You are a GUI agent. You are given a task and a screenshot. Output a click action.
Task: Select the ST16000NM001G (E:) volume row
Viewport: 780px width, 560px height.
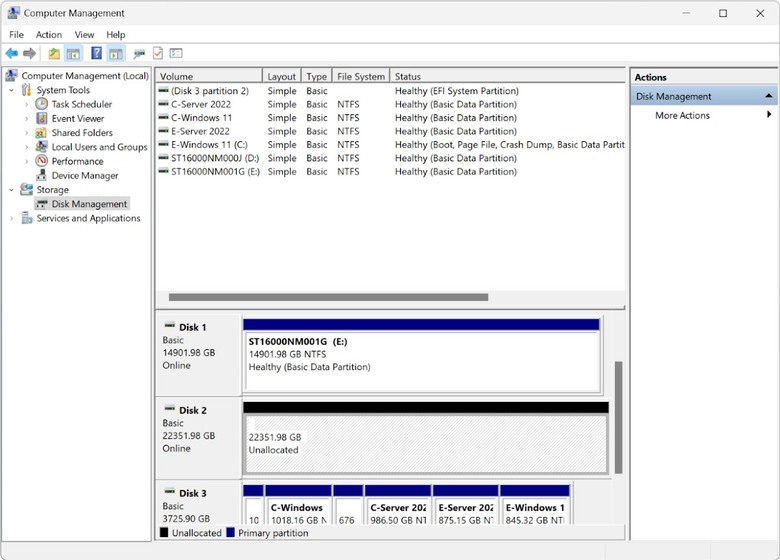tap(390, 172)
